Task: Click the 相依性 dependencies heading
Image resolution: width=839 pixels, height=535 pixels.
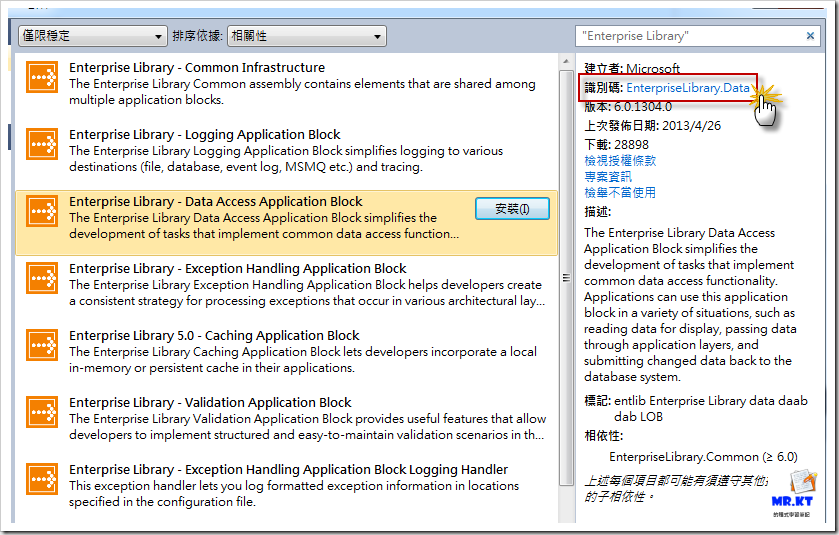Action: point(604,435)
